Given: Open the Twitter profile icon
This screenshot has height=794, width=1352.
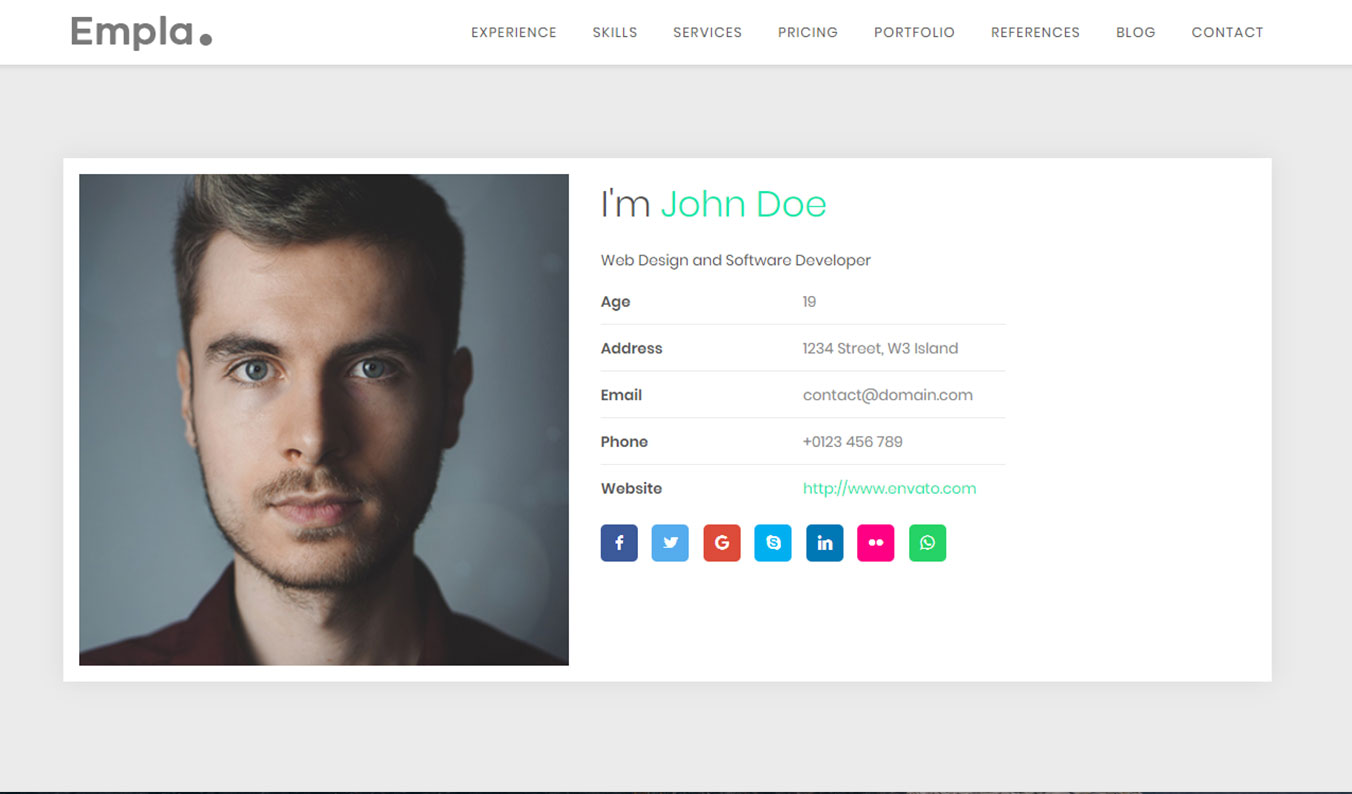Looking at the screenshot, I should click(x=670, y=543).
